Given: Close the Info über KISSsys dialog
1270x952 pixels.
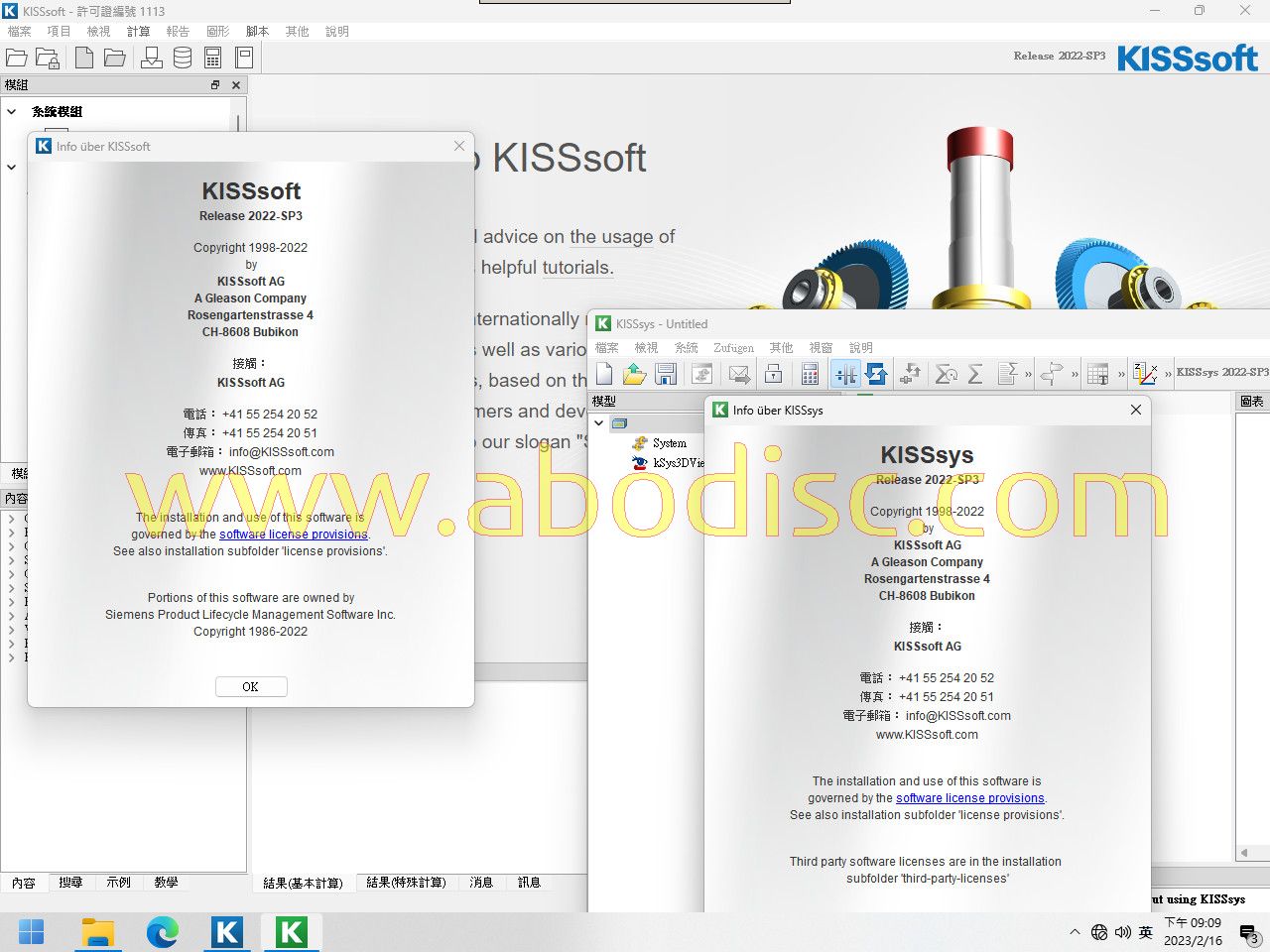Looking at the screenshot, I should coord(1136,410).
